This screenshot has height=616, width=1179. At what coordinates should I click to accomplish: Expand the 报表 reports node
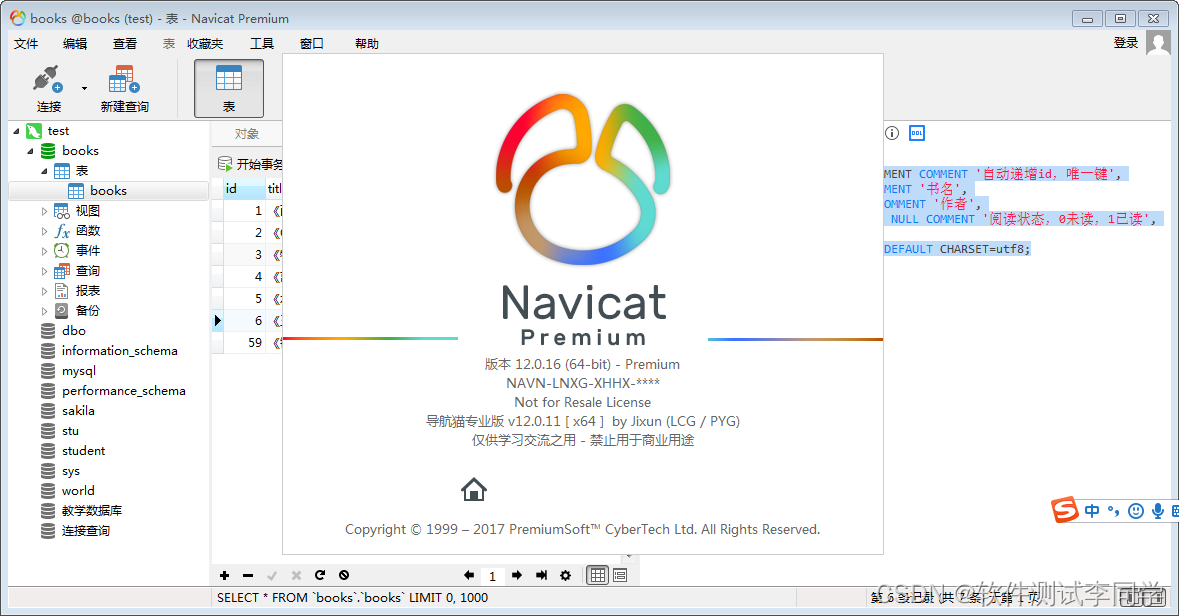[44, 291]
